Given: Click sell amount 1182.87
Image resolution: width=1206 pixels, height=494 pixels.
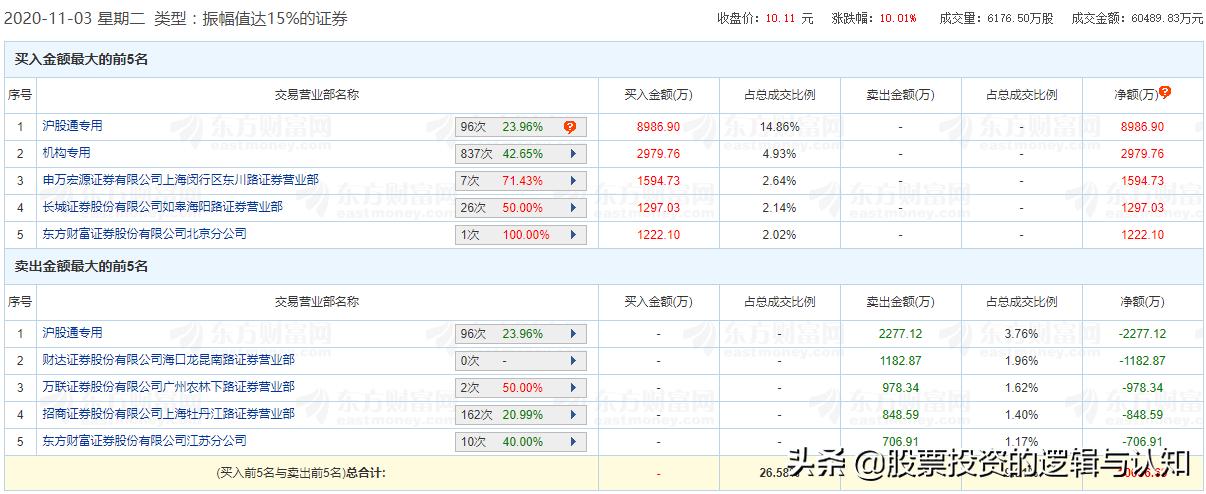Looking at the screenshot, I should (900, 361).
